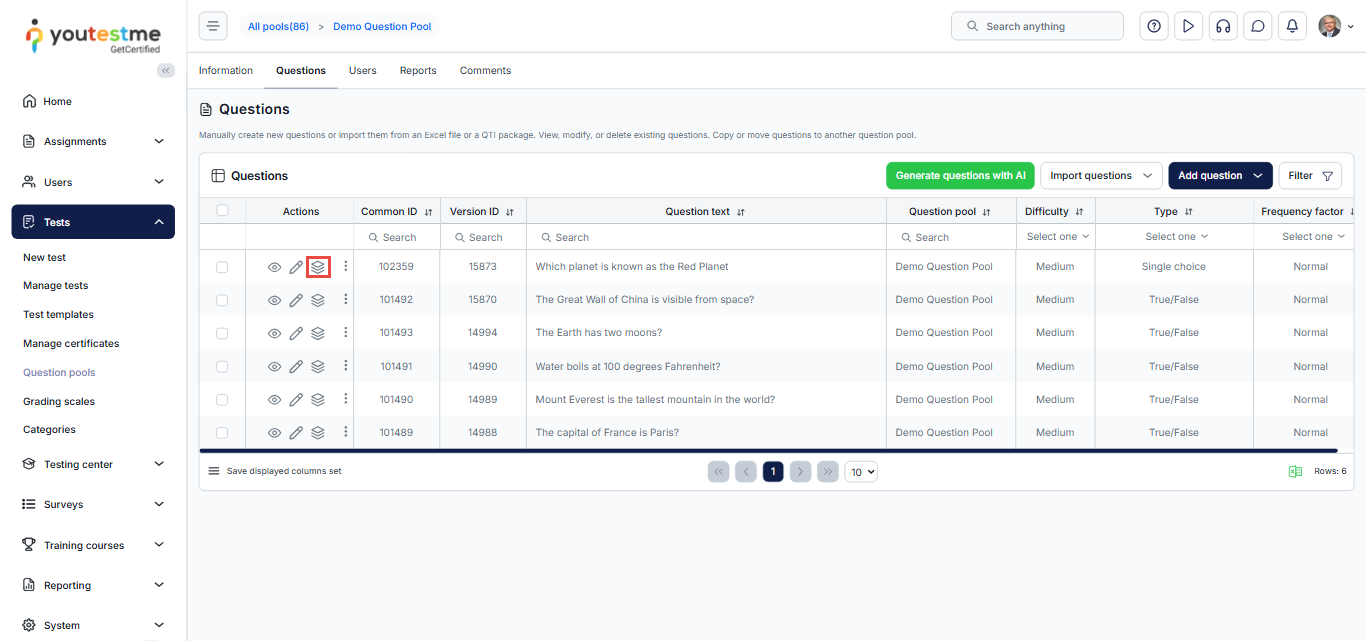
Task: Open the Difficulty filter dropdown
Action: coord(1057,237)
